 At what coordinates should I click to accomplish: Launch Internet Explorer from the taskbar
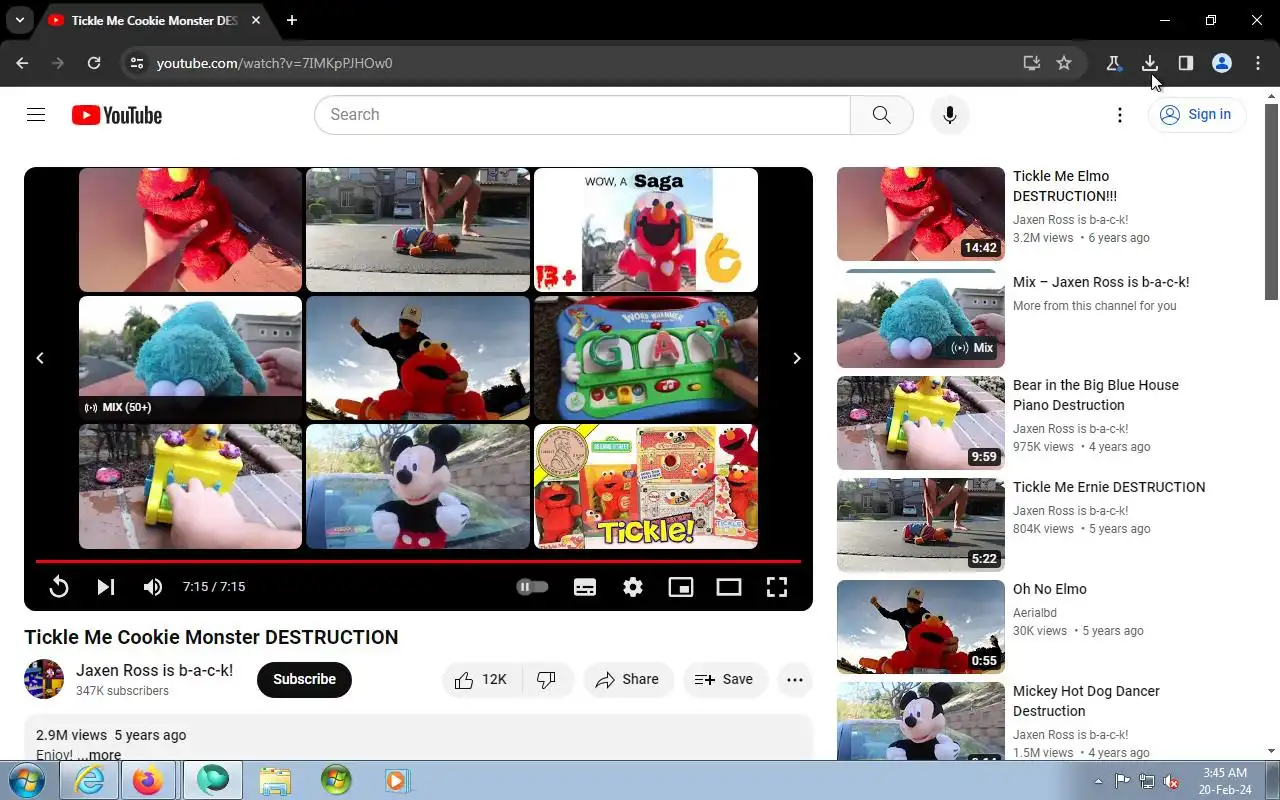90,780
